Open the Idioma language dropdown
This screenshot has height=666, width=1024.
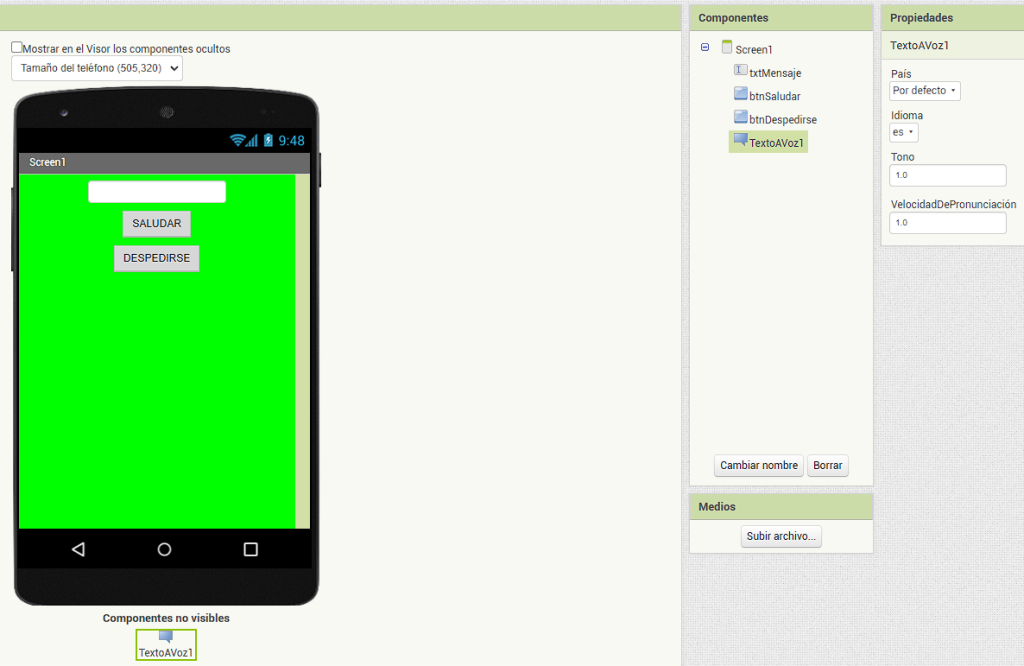pos(903,132)
